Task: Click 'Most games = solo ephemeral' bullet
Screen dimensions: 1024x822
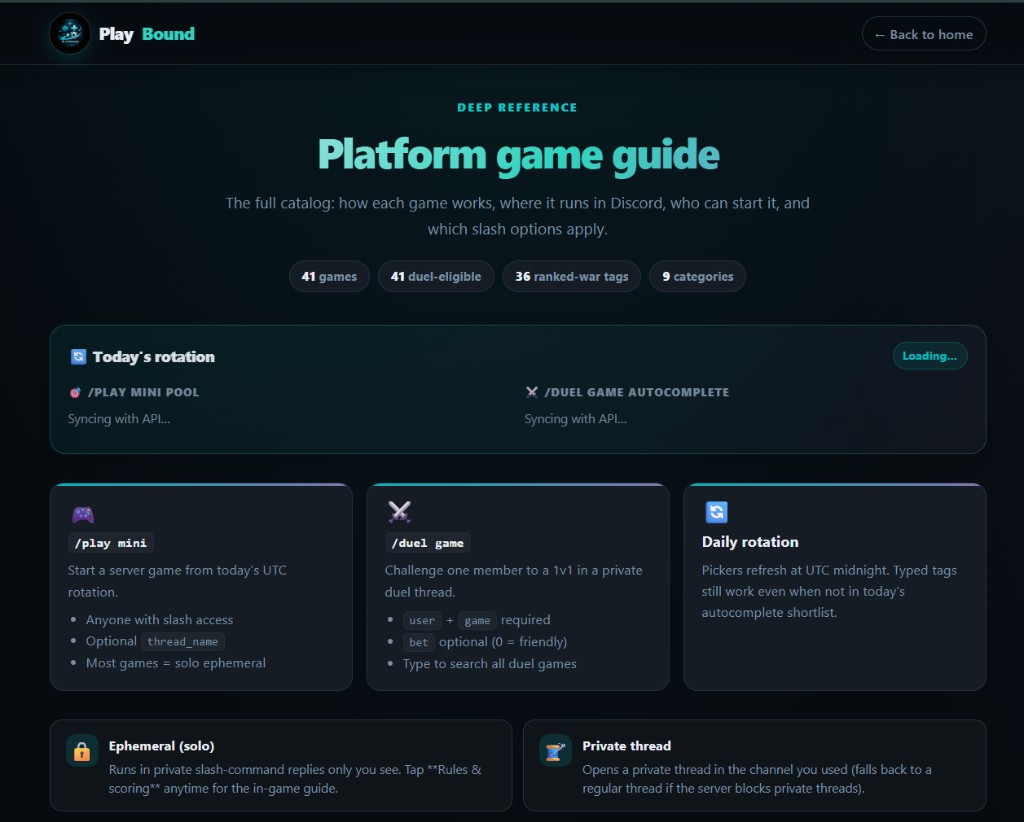Action: tap(176, 663)
